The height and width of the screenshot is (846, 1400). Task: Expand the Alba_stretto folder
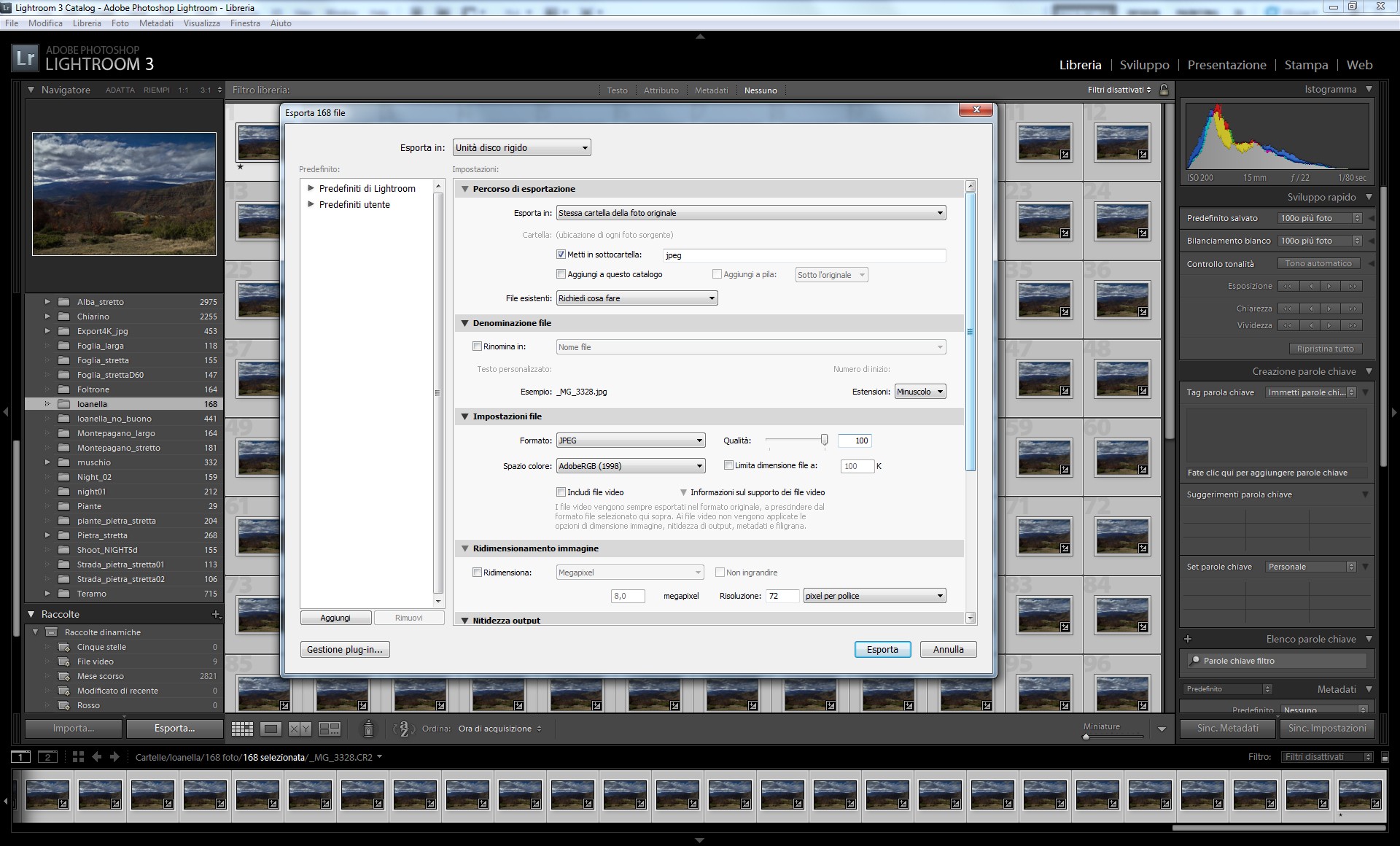click(47, 302)
